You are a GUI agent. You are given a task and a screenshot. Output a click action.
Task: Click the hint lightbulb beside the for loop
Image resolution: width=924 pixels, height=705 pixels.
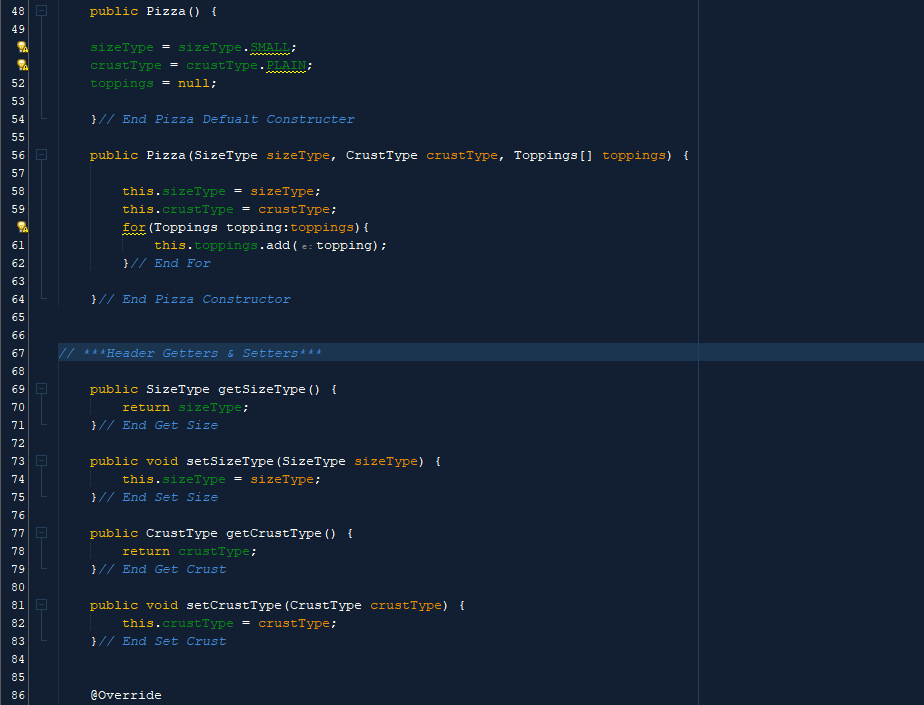(x=22, y=227)
